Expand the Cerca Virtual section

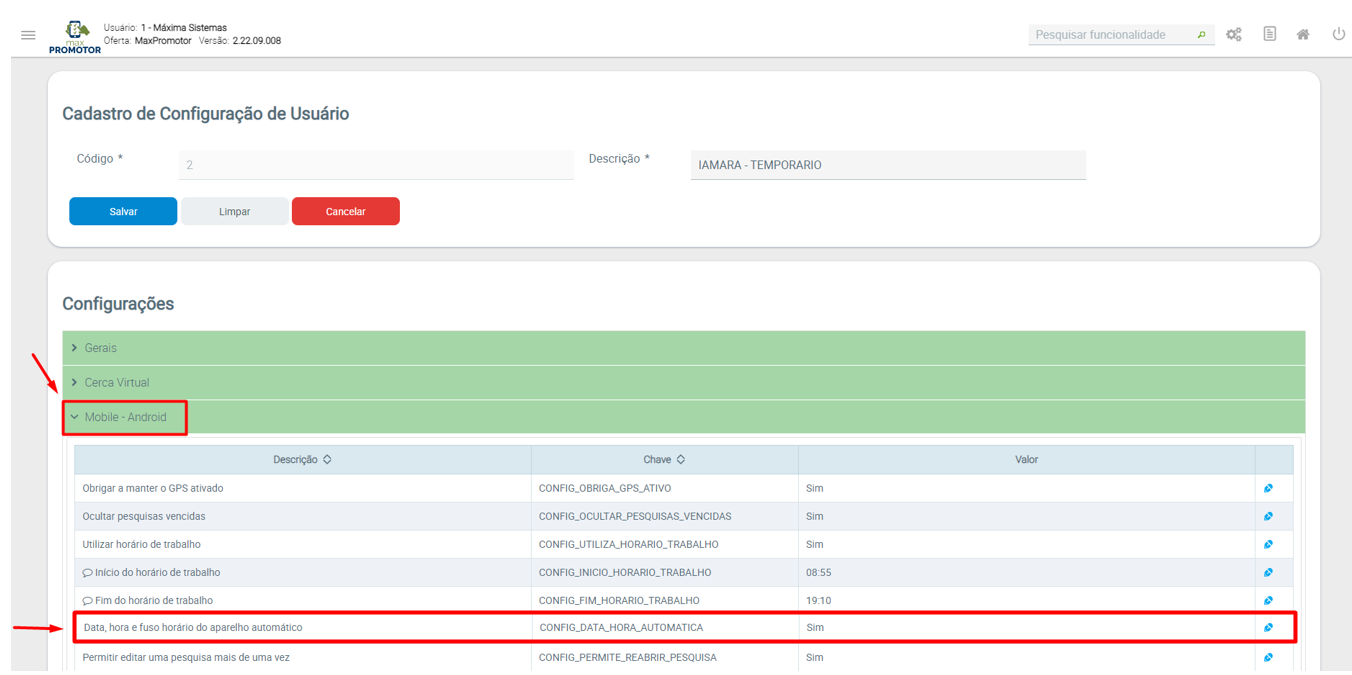click(116, 382)
